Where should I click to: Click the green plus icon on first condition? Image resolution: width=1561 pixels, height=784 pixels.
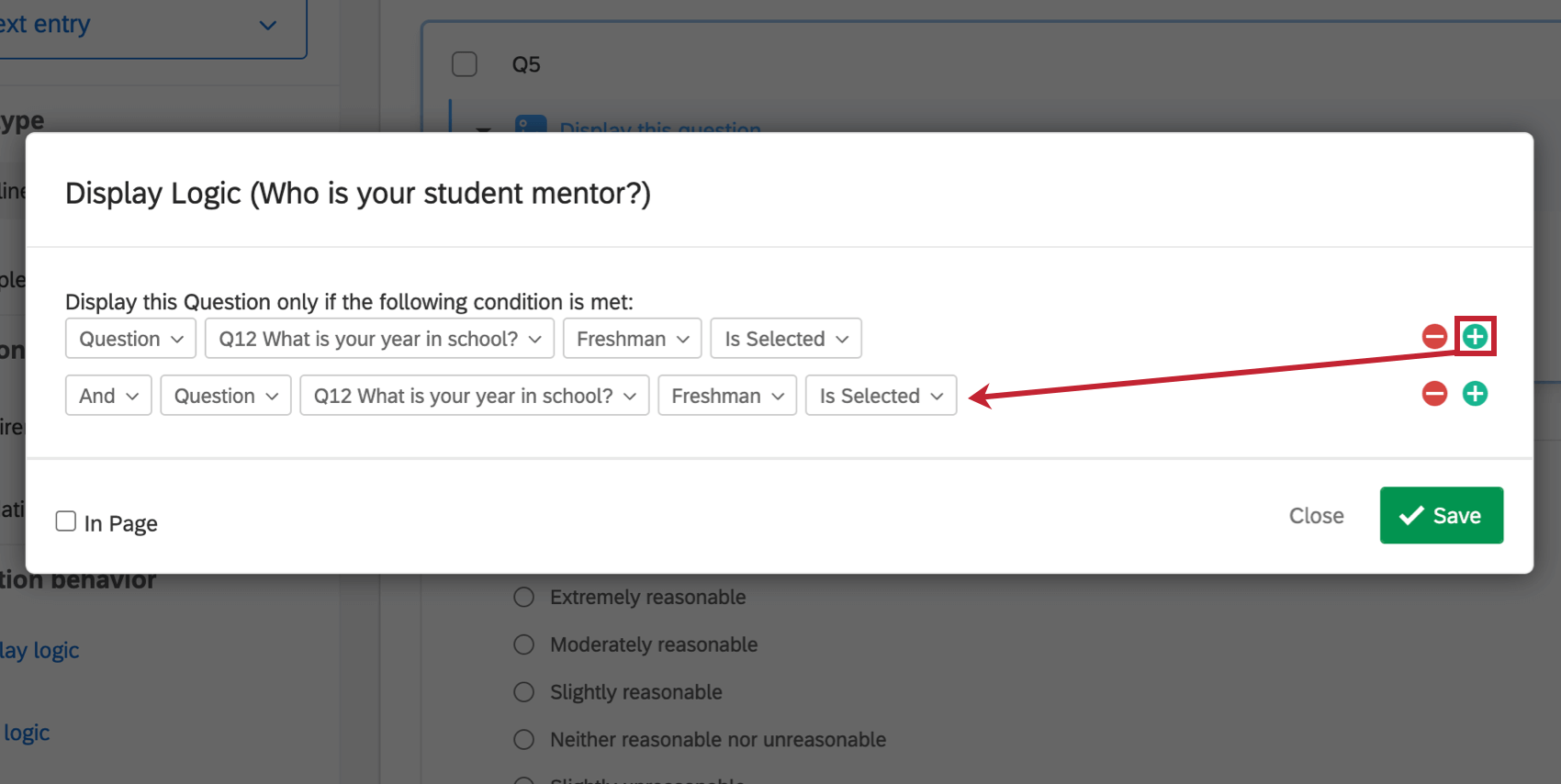click(x=1475, y=337)
